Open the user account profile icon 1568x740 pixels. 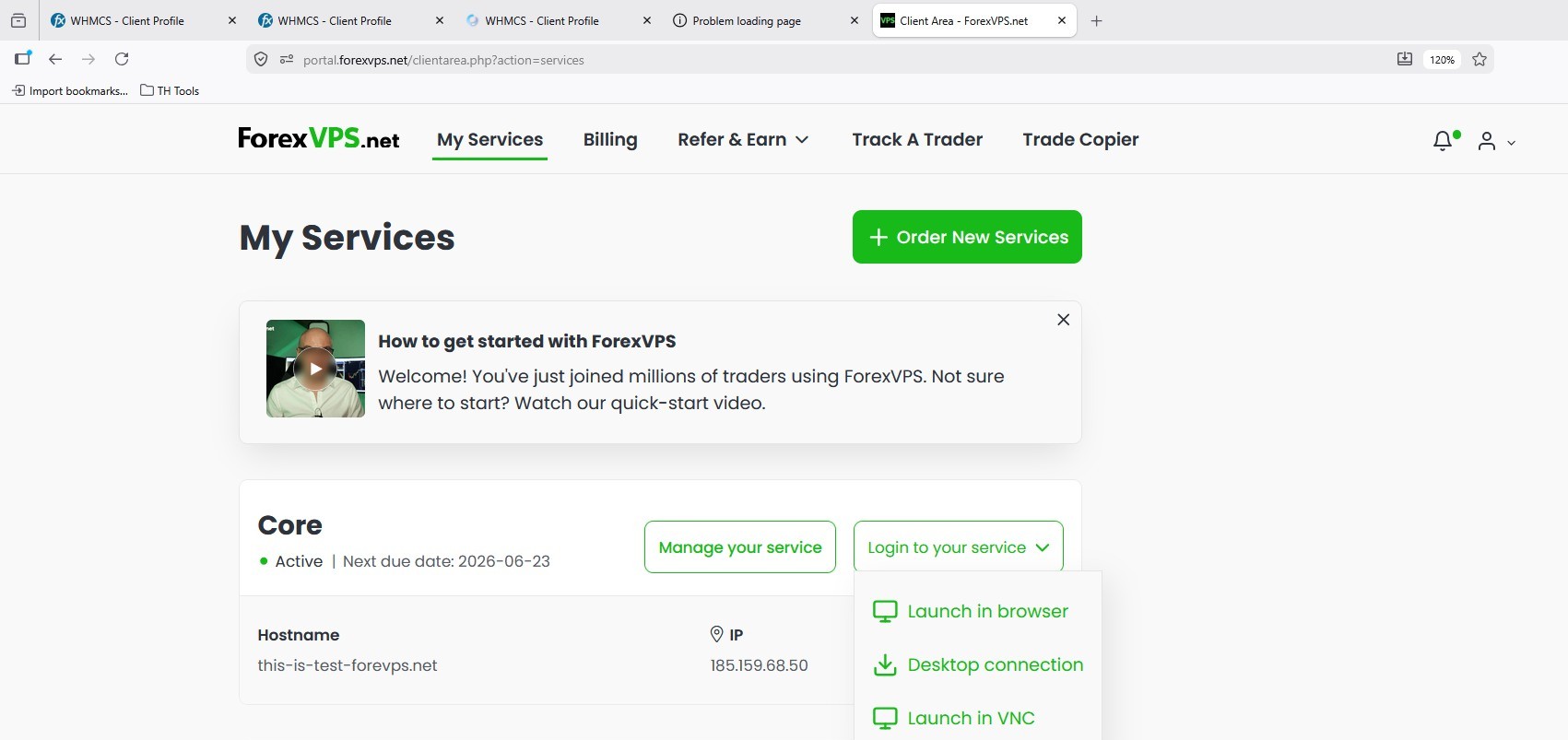point(1486,141)
